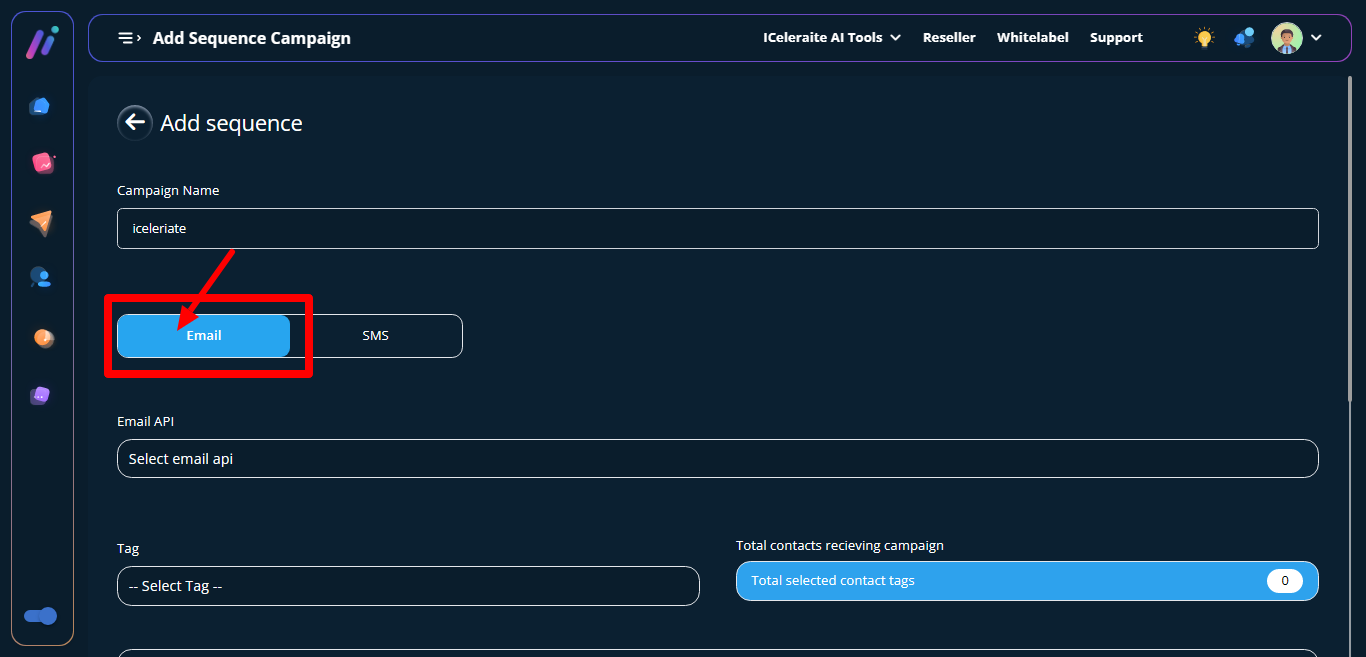The image size is (1366, 657).
Task: Click the Support link in header
Action: (x=1115, y=38)
